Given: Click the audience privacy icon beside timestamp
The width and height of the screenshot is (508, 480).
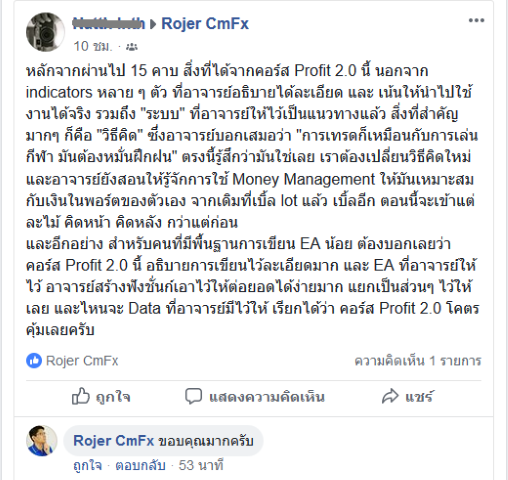Looking at the screenshot, I should click(x=132, y=47).
